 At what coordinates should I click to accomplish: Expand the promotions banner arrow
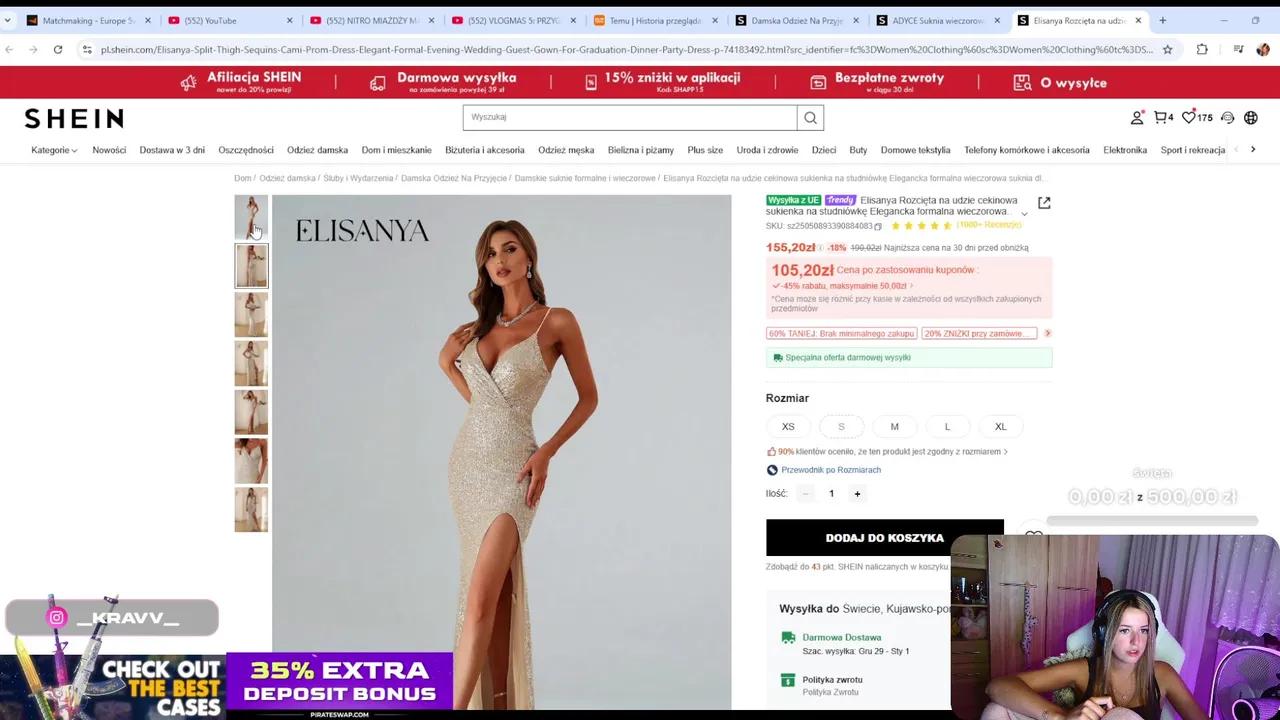[x=1047, y=333]
